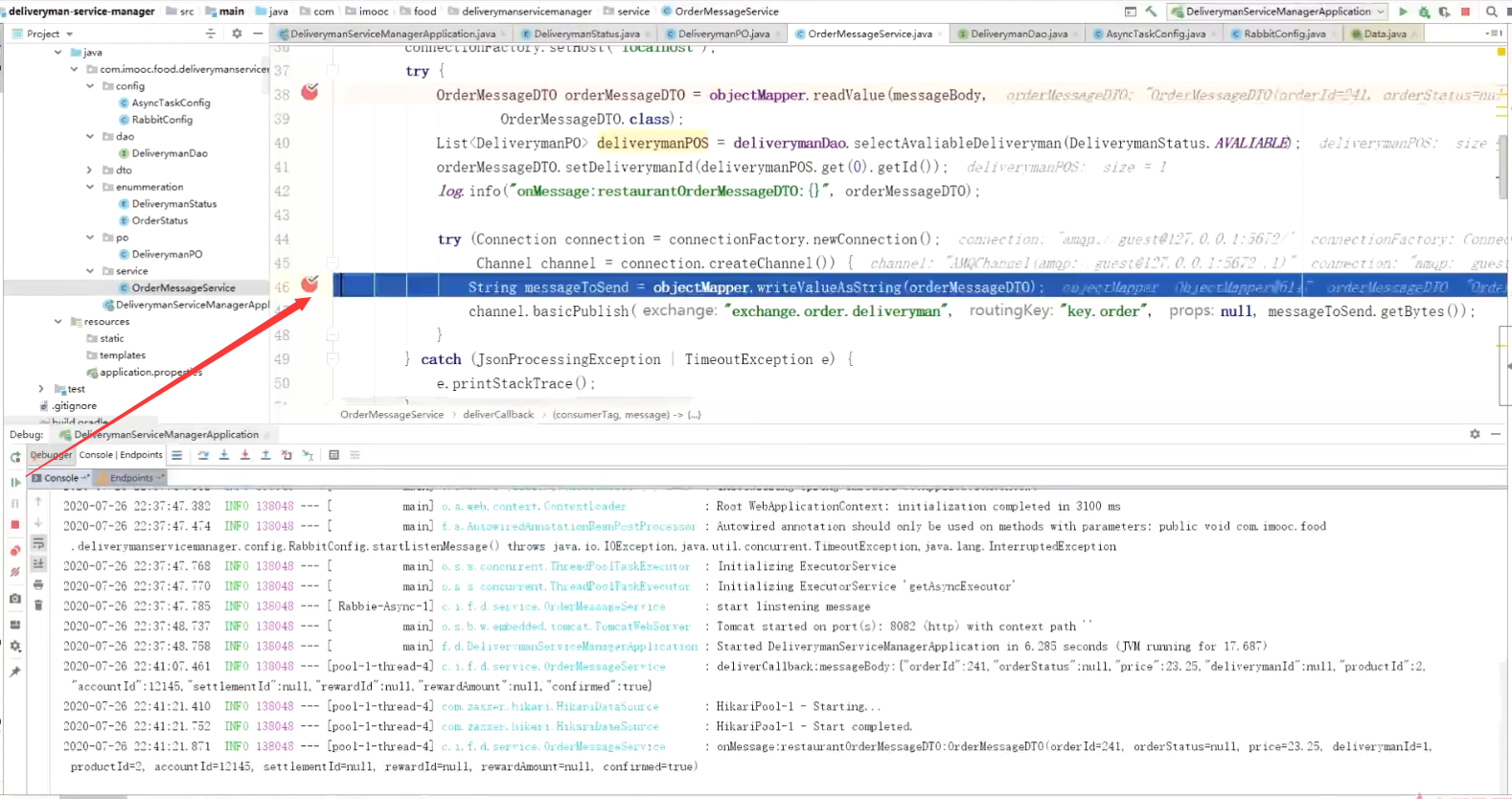1512x799 pixels.
Task: Open the AsyncTaskConfig.java editor tab
Action: (1155, 34)
